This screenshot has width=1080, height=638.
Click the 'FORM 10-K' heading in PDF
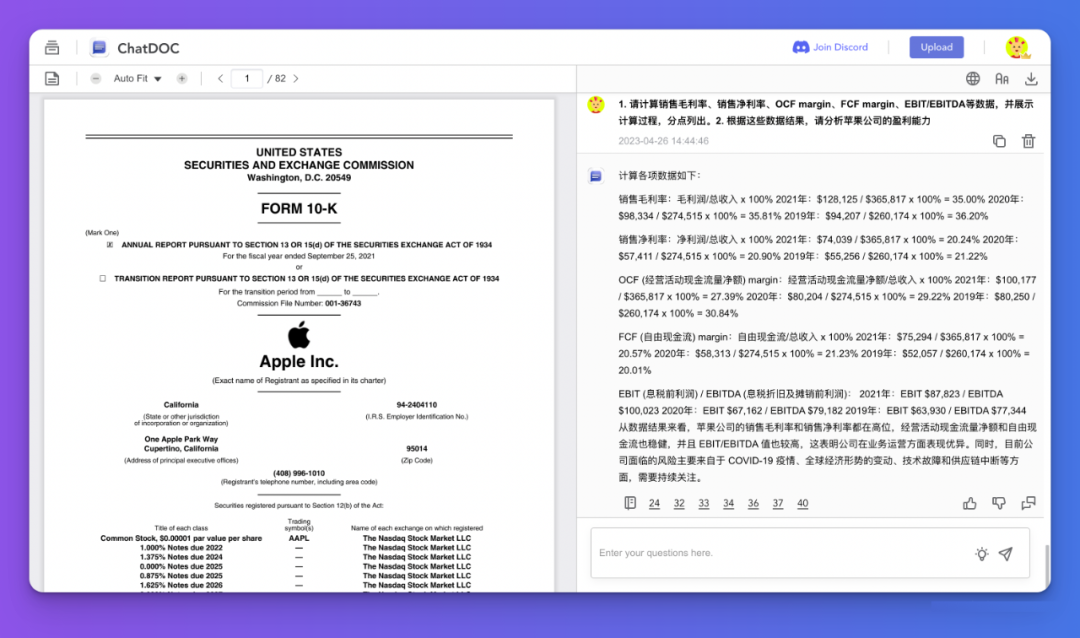pyautogui.click(x=299, y=208)
